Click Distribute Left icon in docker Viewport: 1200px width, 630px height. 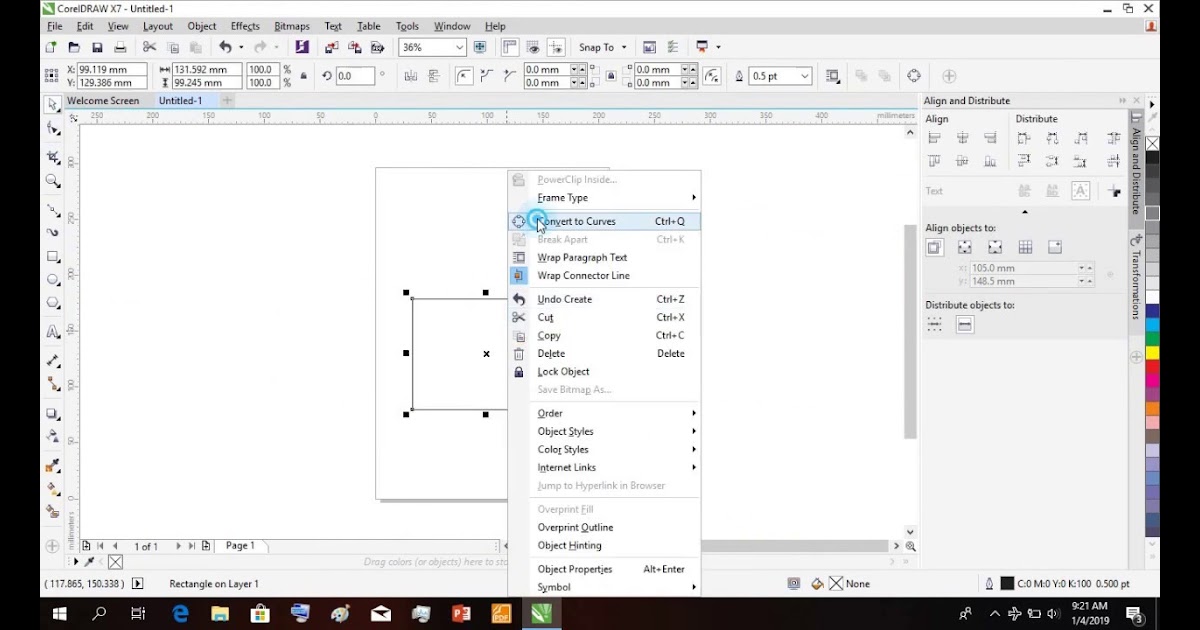click(1024, 138)
